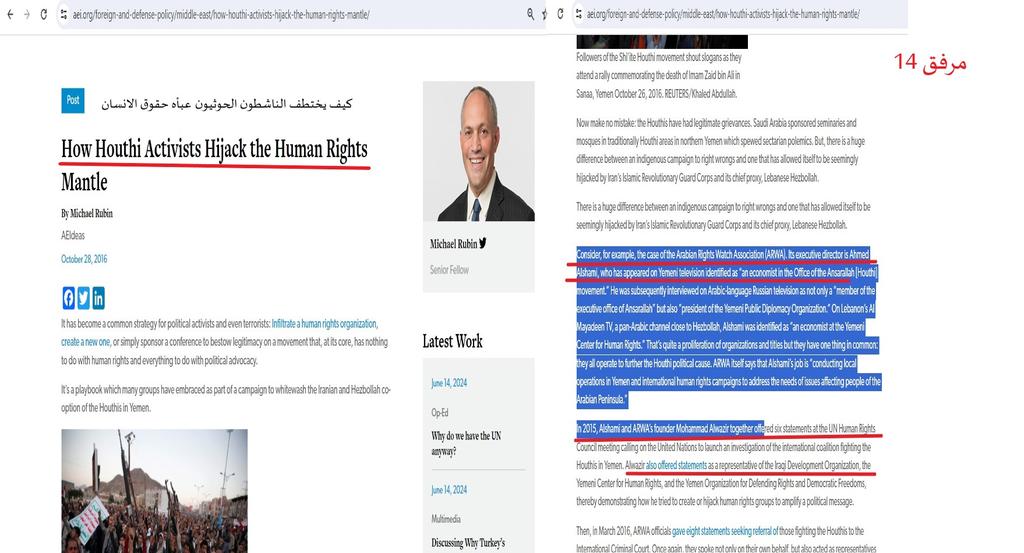This screenshot has height=553, width=1024.
Task: Click Michael Rubin's portrait photo
Action: click(479, 151)
